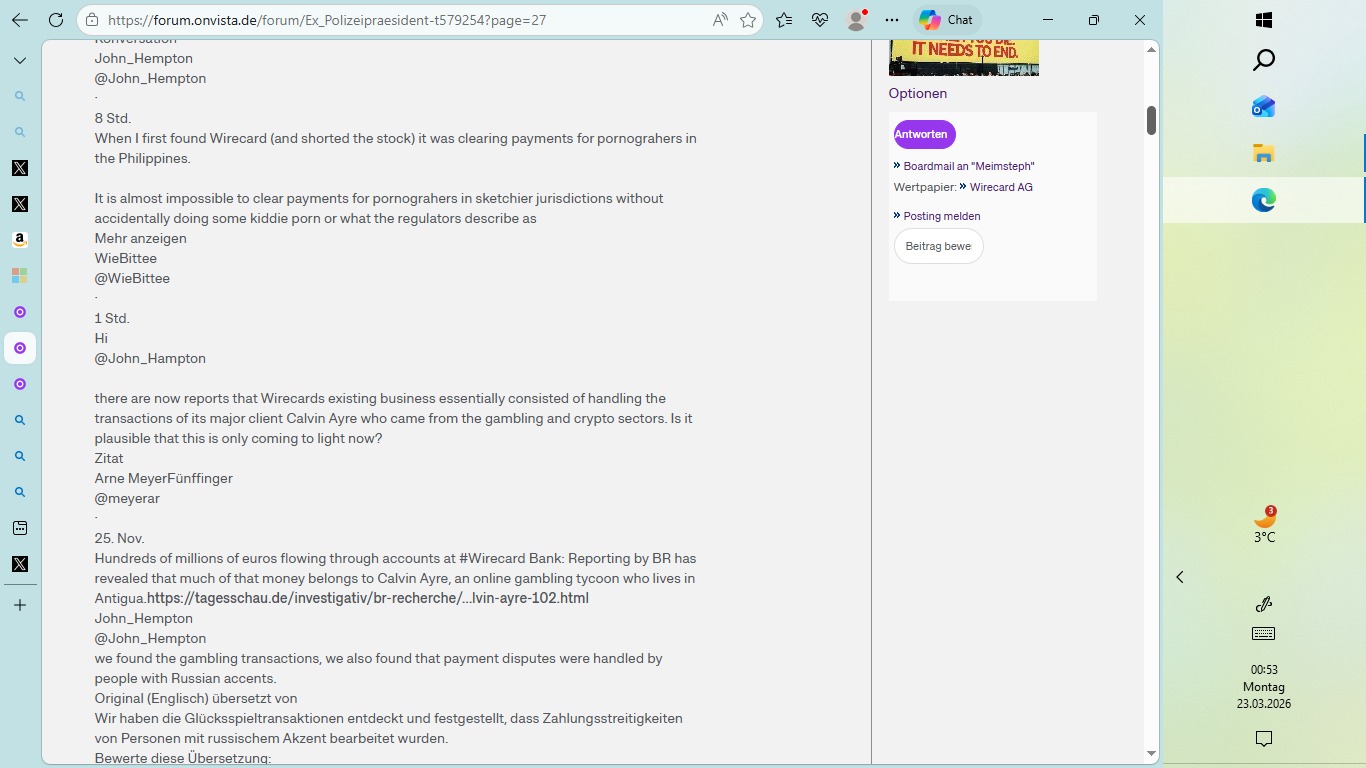Click the "25. Nov." date
This screenshot has width=1366, height=768.
coord(120,538)
